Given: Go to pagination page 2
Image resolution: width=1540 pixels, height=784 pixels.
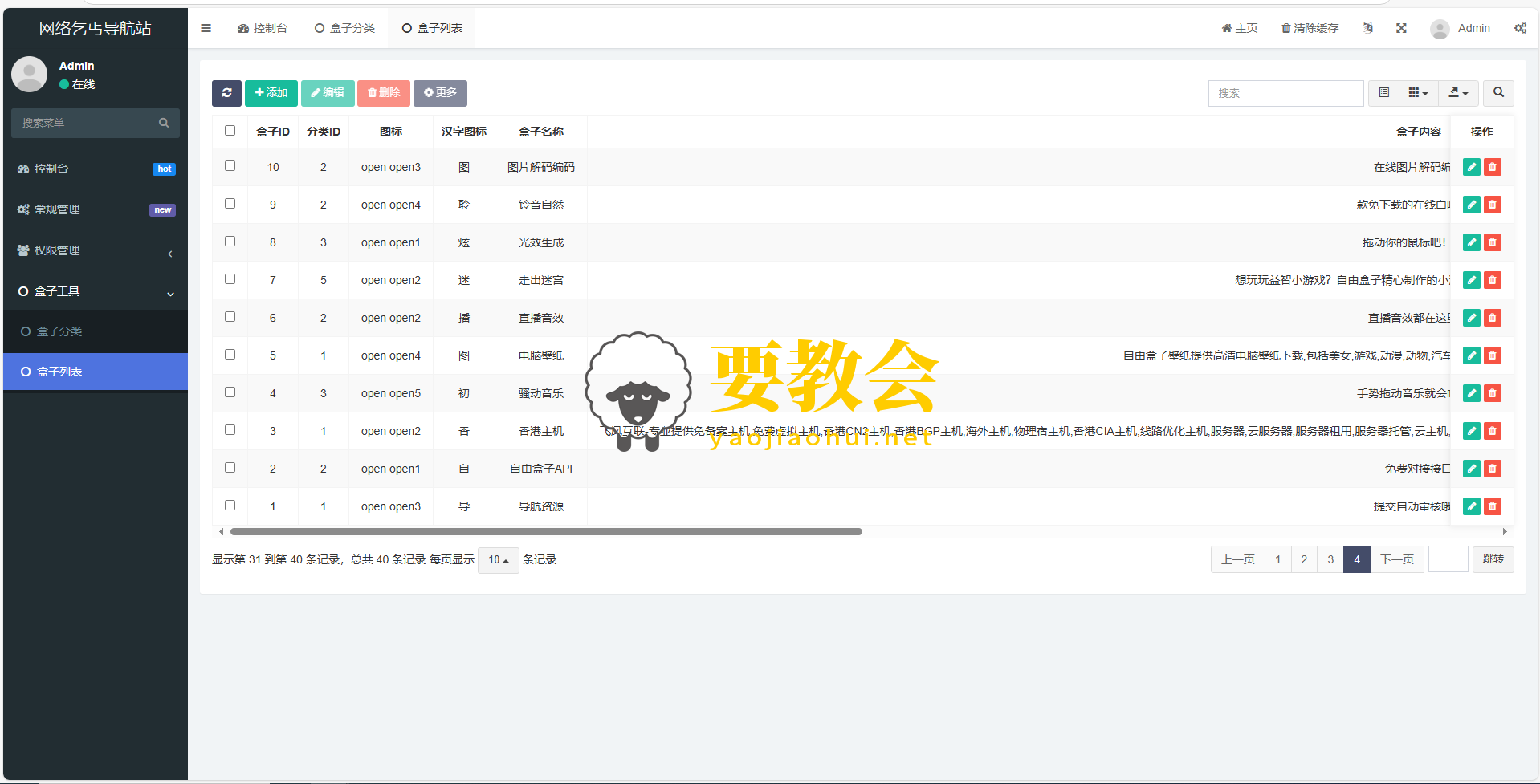Looking at the screenshot, I should (1304, 559).
